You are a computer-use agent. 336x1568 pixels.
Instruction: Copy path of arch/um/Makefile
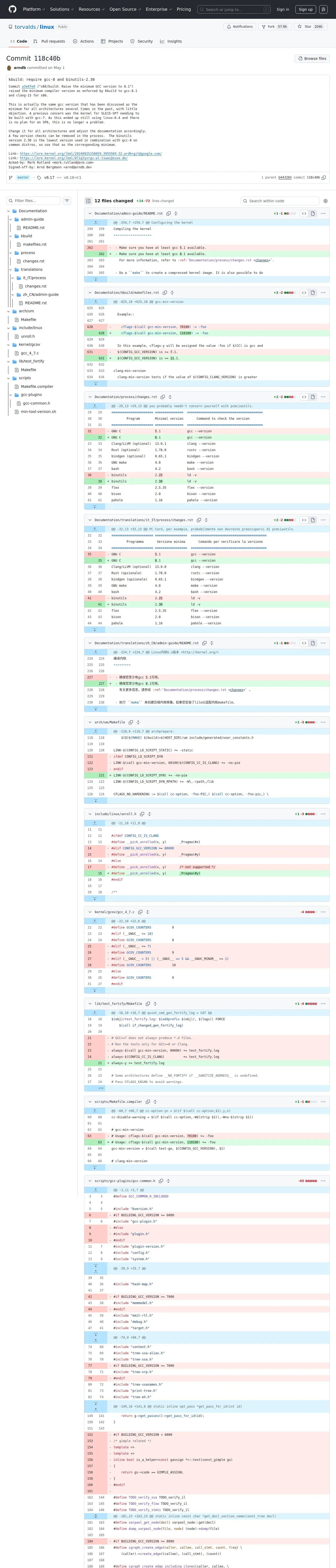(x=131, y=723)
